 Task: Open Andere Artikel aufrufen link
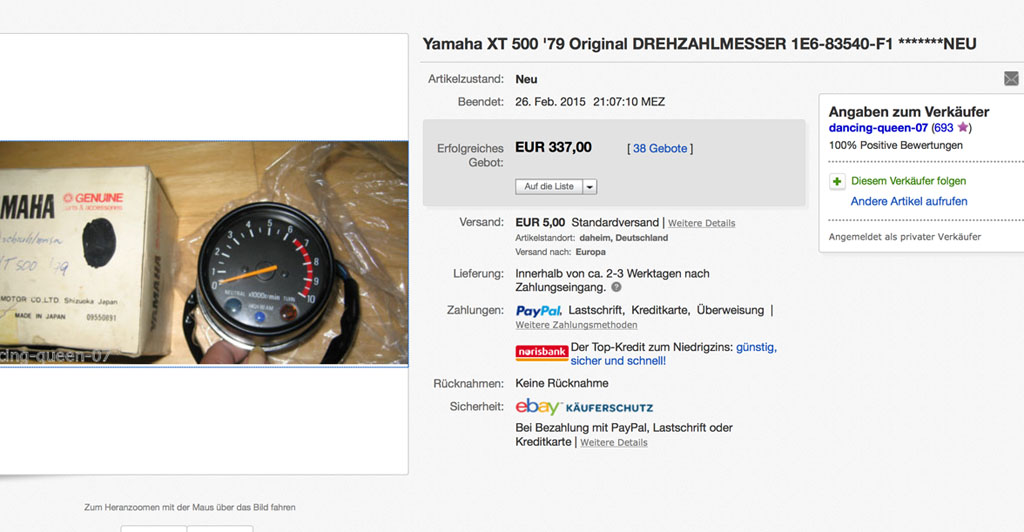click(x=908, y=202)
